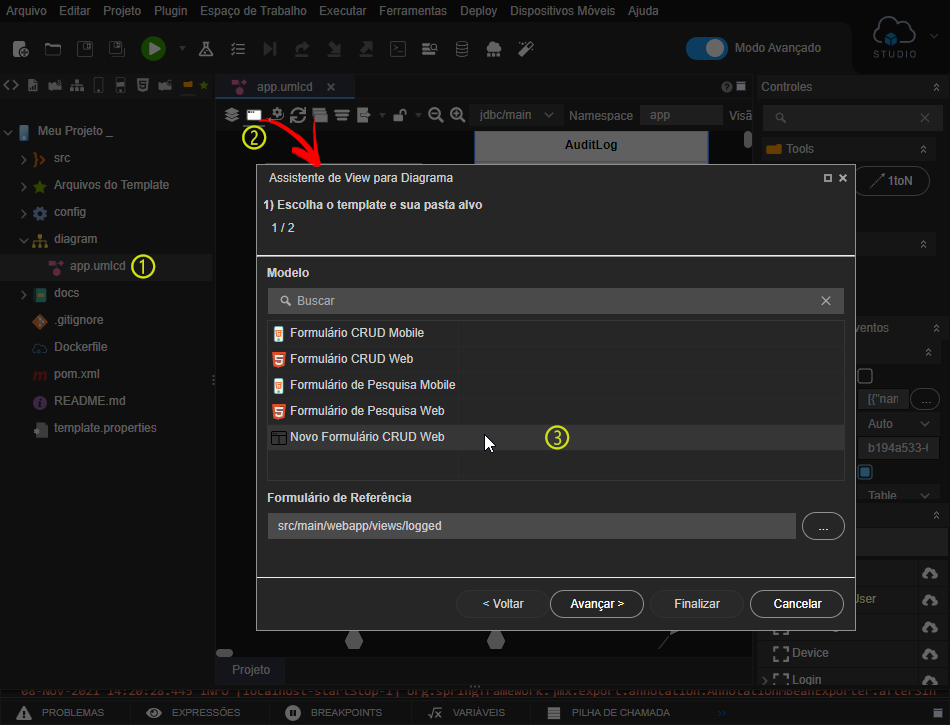Click the database cylinder icon
This screenshot has width=950, height=725.
(462, 49)
